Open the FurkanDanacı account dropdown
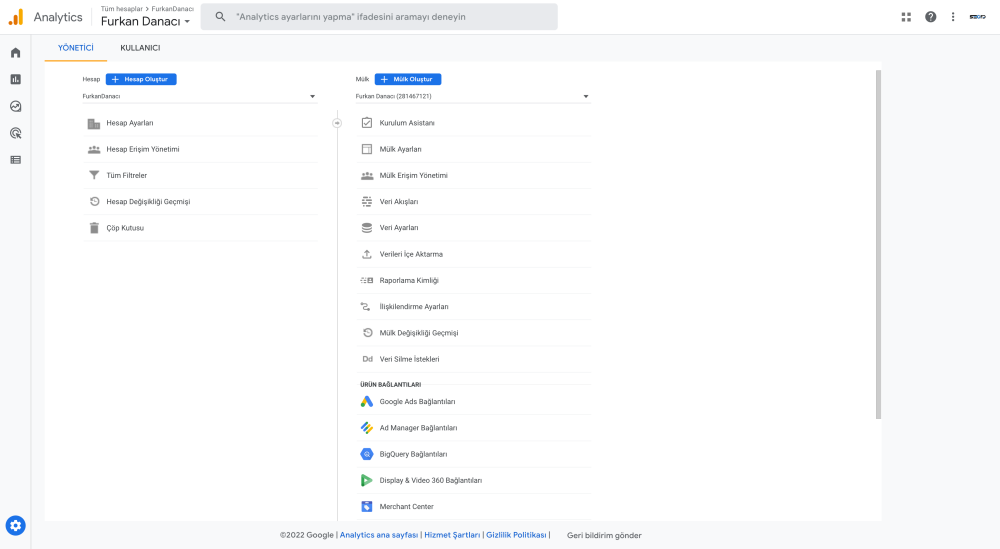The width and height of the screenshot is (1000, 549). tap(200, 96)
